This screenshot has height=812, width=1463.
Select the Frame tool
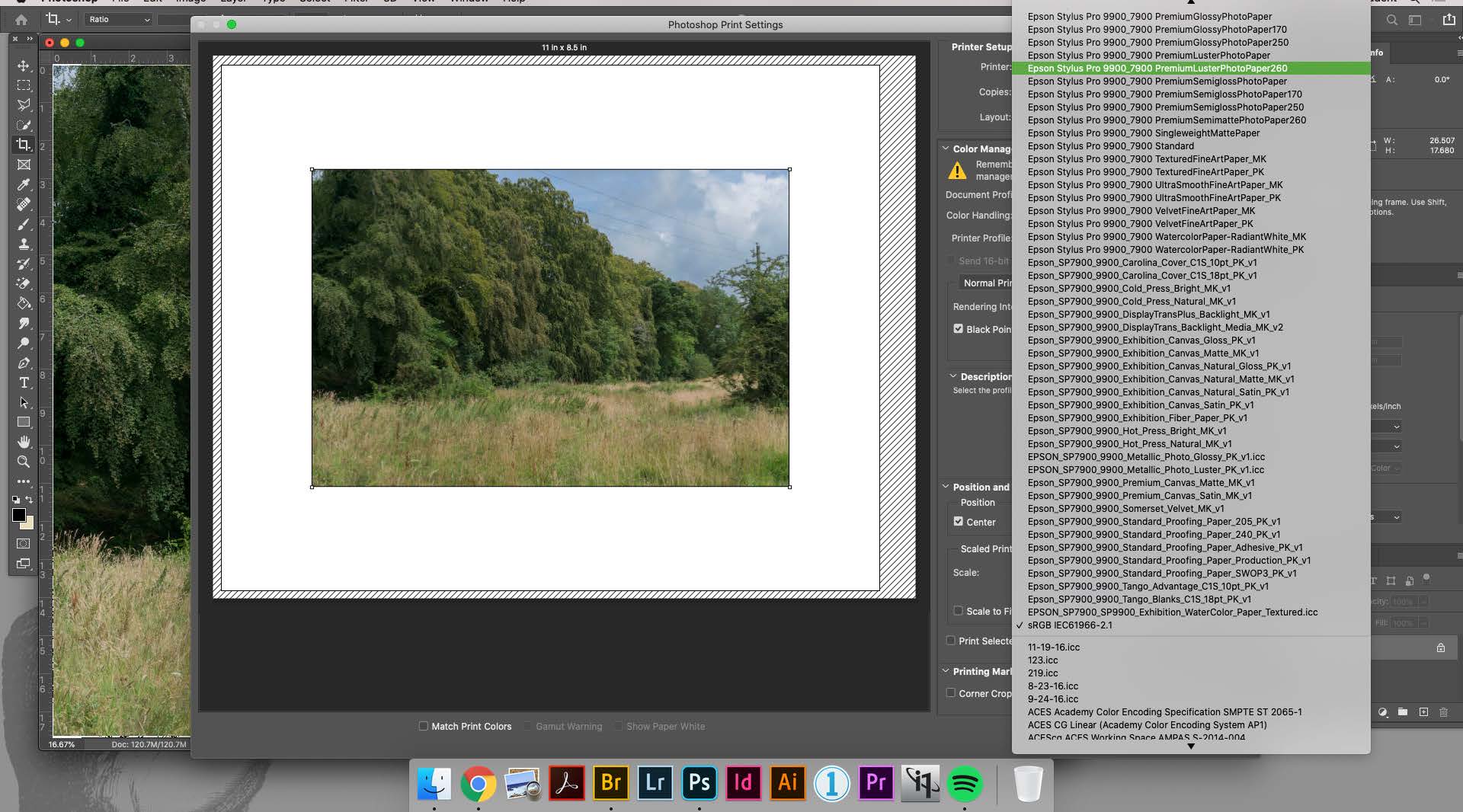click(24, 165)
